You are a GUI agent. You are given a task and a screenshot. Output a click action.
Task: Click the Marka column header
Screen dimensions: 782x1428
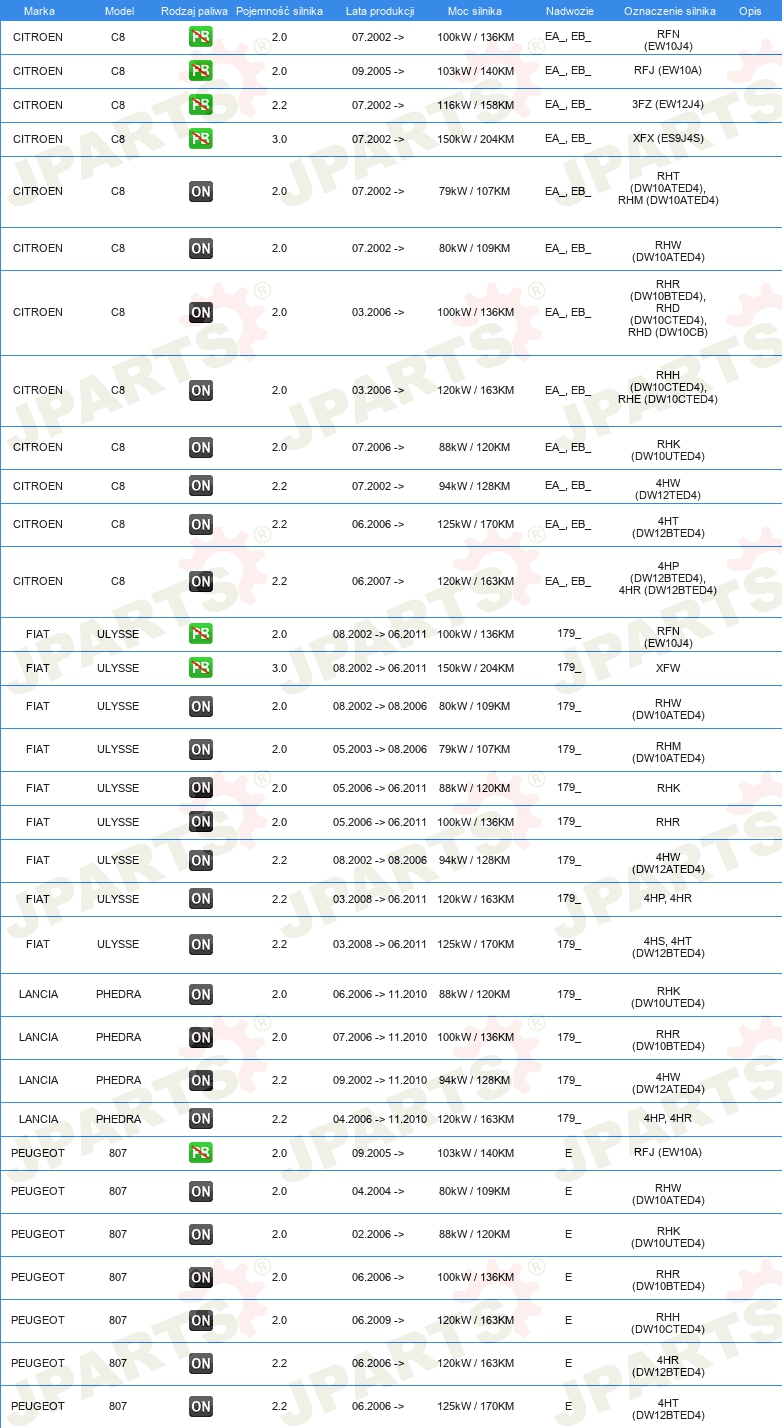coord(38,11)
